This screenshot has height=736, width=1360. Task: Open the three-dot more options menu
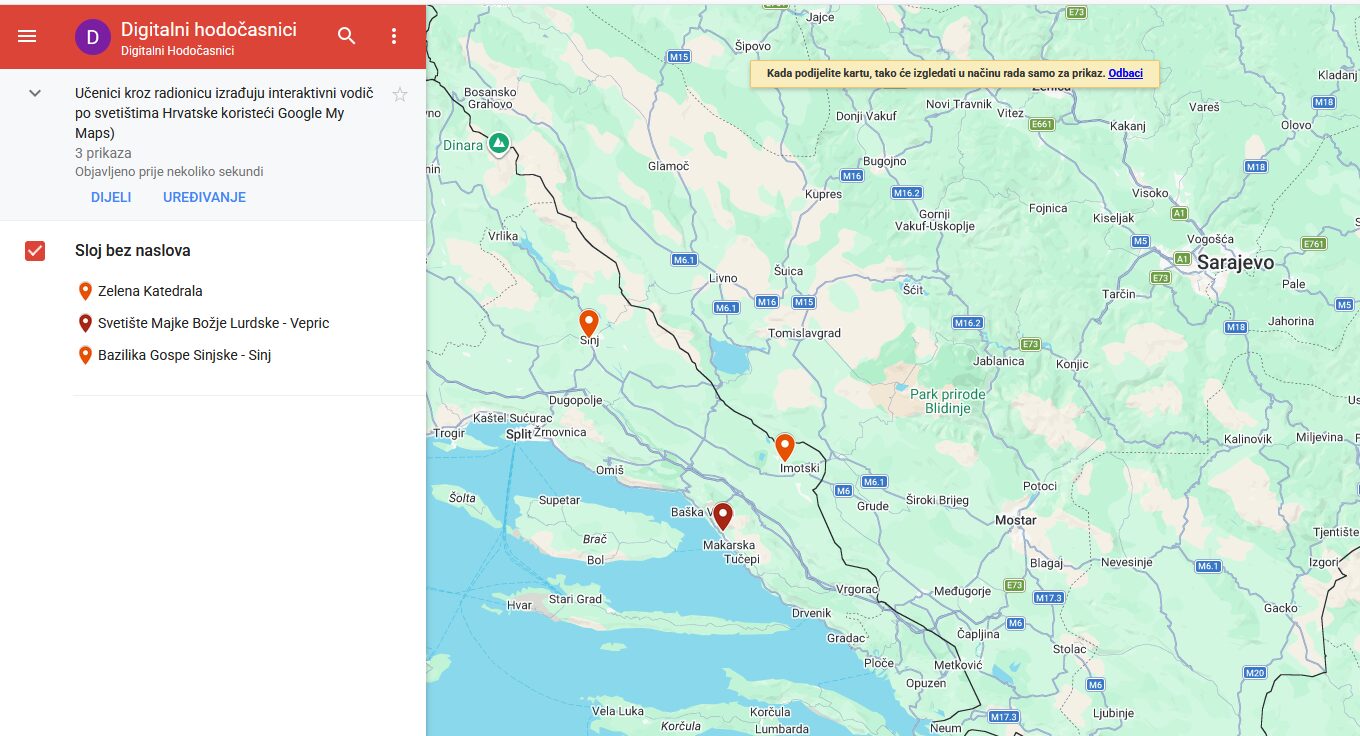point(393,36)
